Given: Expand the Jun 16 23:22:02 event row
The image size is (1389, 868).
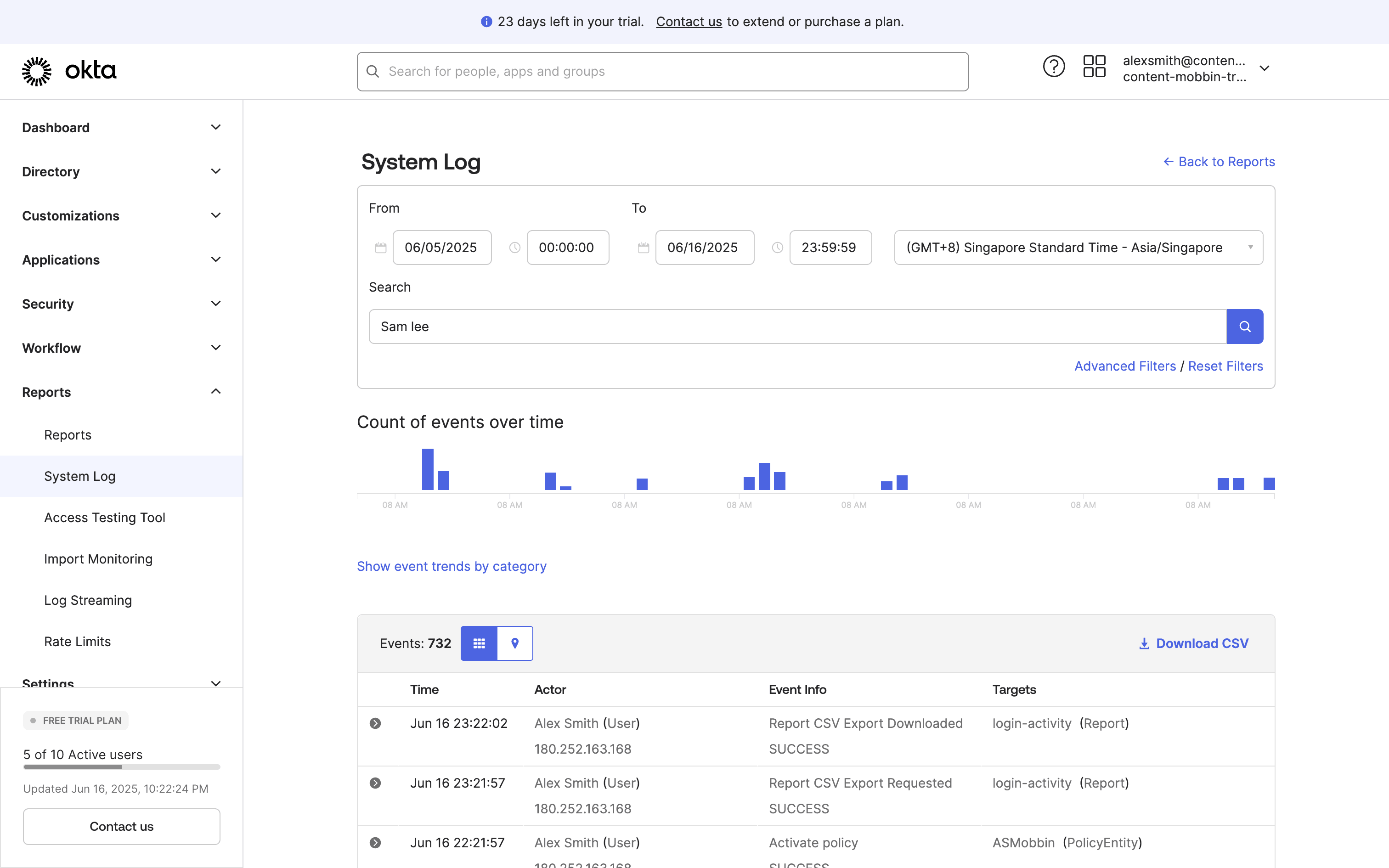Looking at the screenshot, I should click(x=375, y=723).
